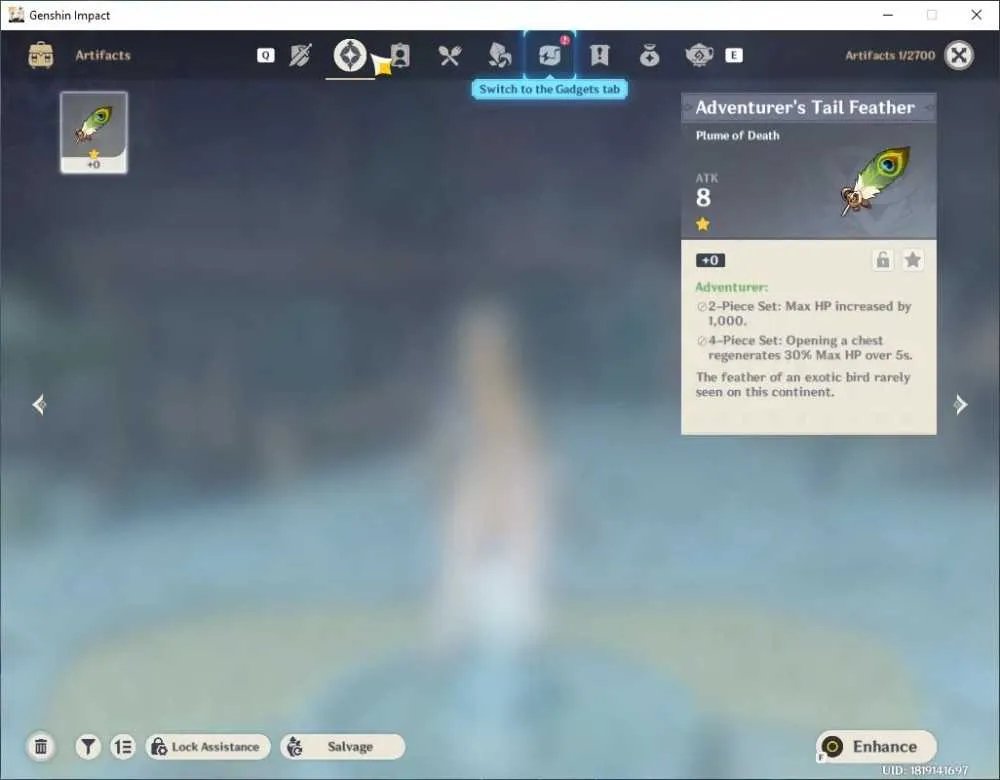
Task: Go to previous inventory category arrow
Action: tap(40, 404)
